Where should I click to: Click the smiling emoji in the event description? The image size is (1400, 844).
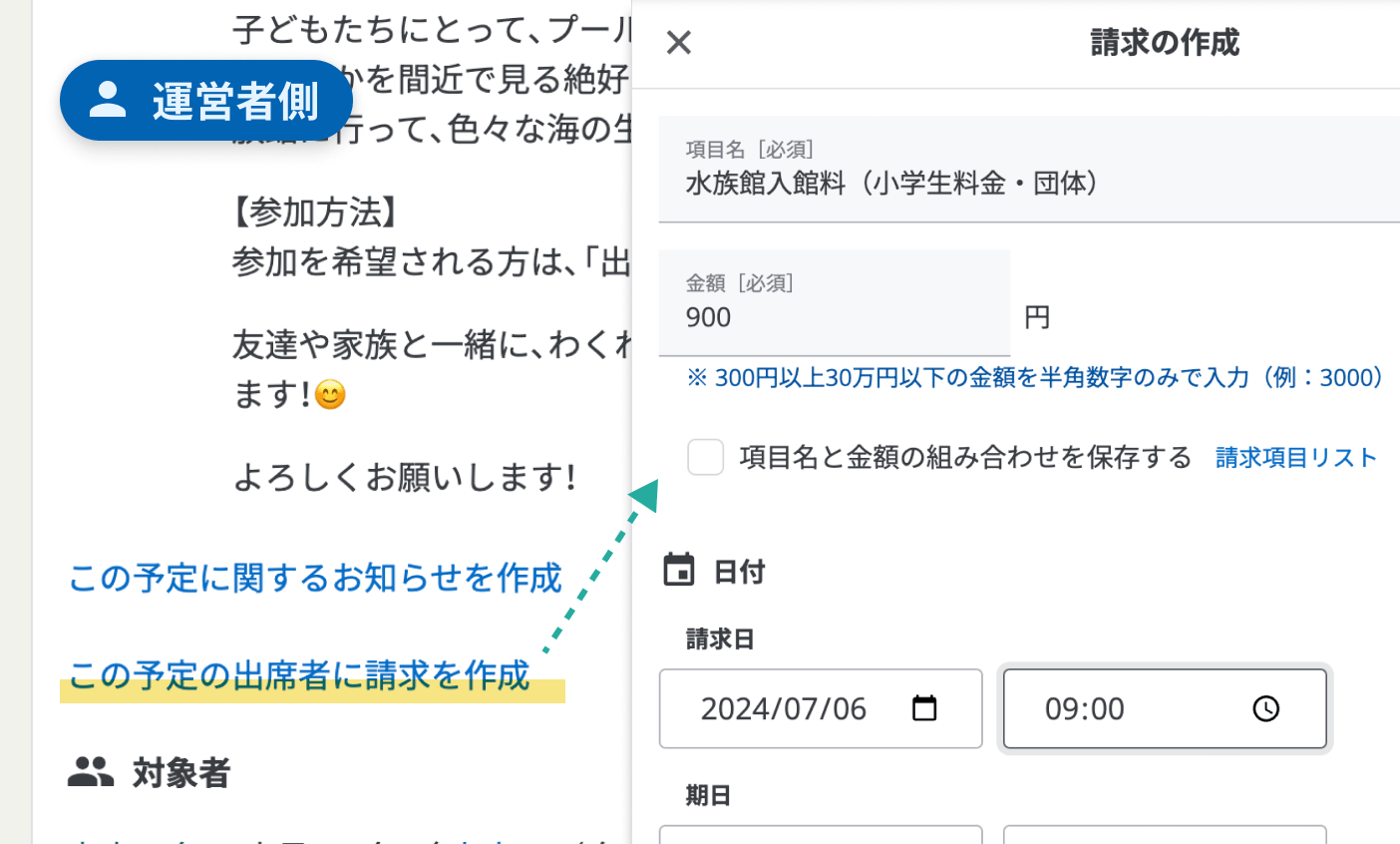click(330, 395)
